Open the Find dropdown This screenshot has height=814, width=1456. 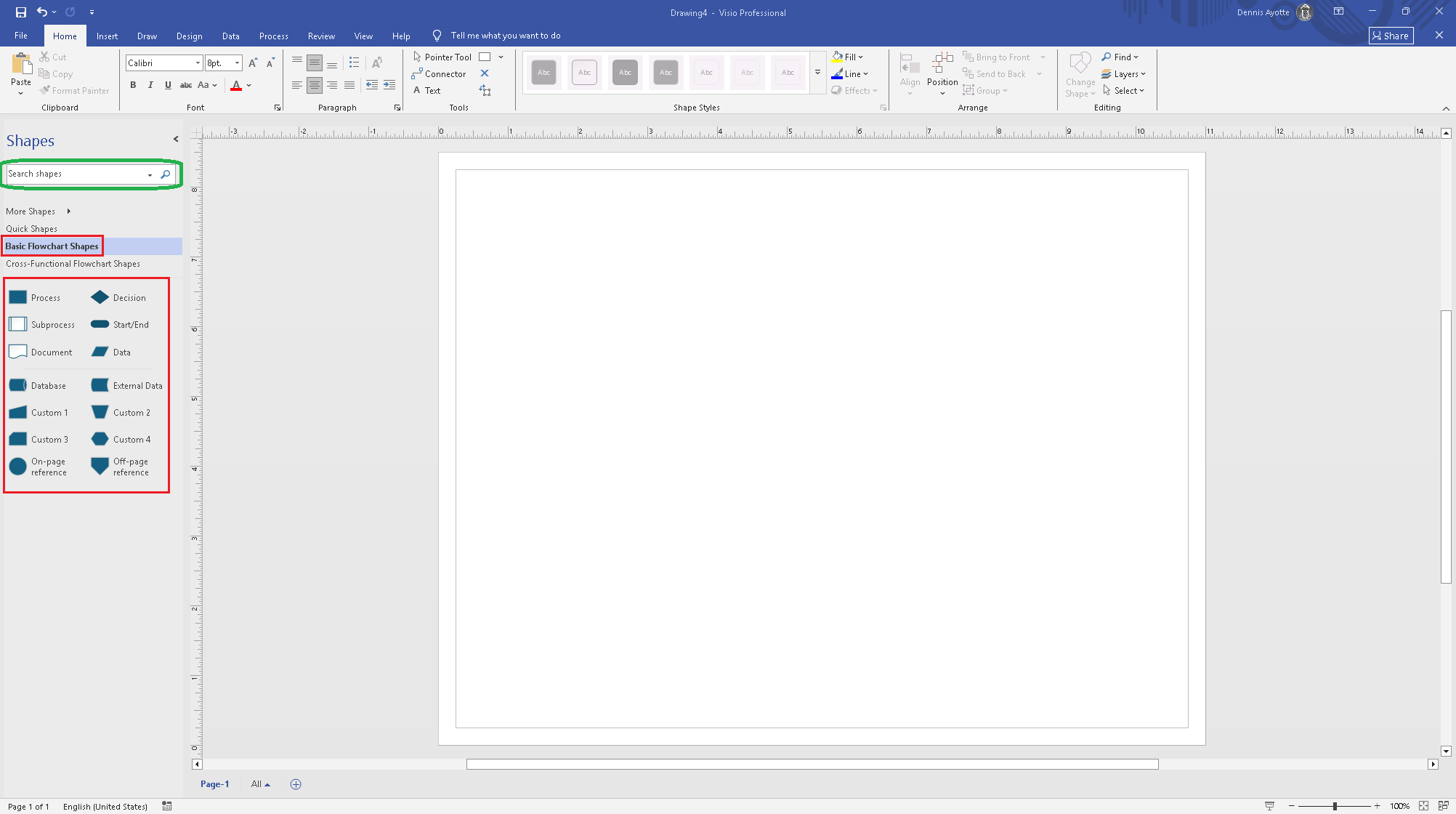click(x=1120, y=57)
